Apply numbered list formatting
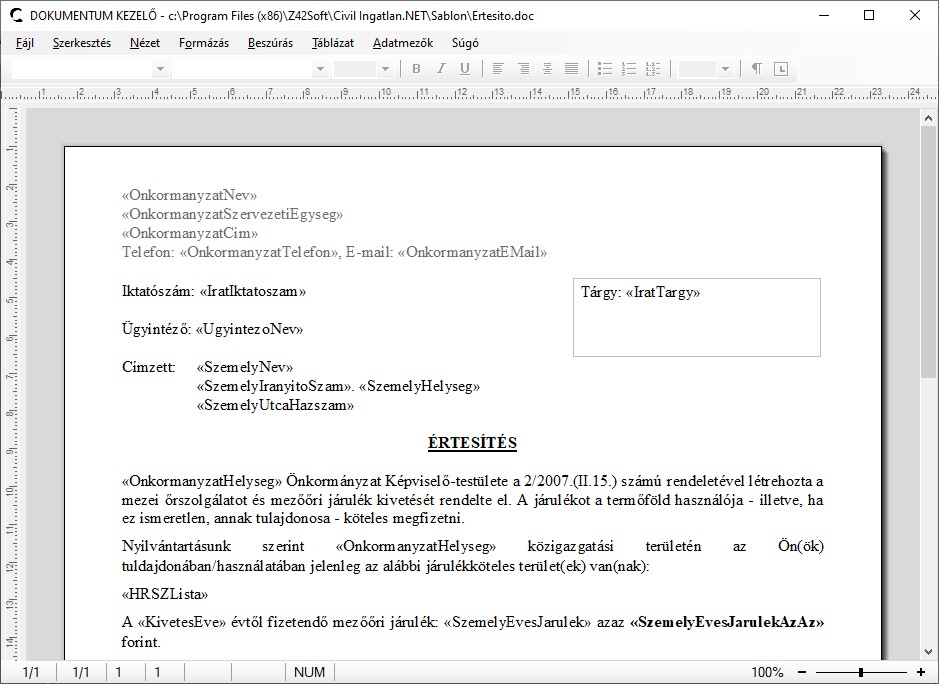Screen dimensions: 939x684 point(629,69)
